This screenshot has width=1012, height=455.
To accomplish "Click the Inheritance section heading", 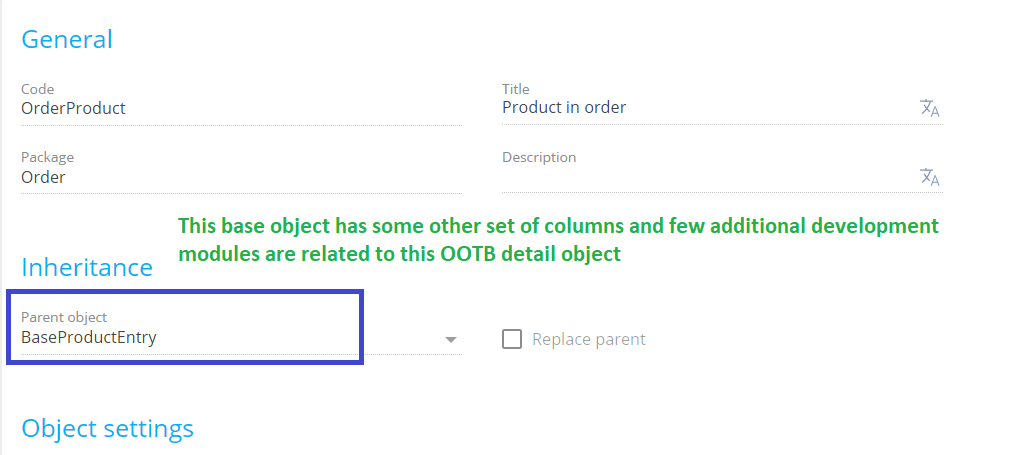I will (87, 267).
